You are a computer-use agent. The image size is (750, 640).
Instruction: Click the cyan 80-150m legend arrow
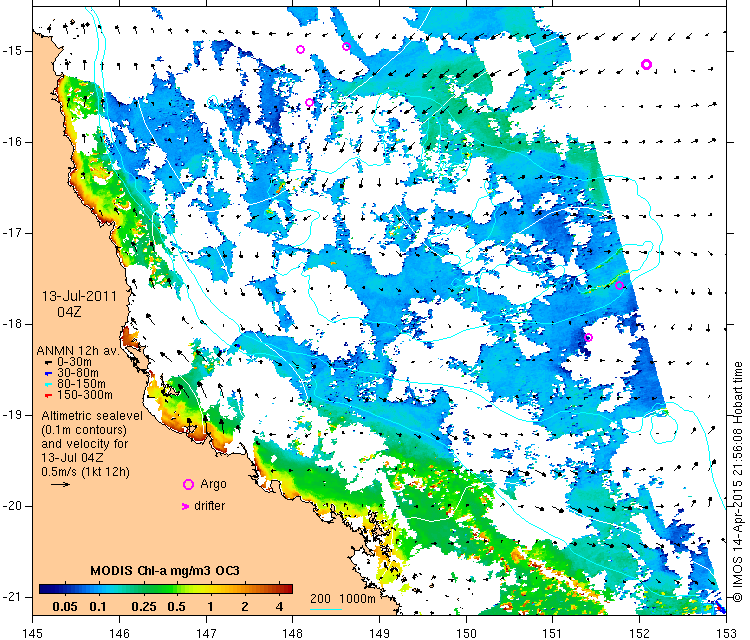(48, 385)
